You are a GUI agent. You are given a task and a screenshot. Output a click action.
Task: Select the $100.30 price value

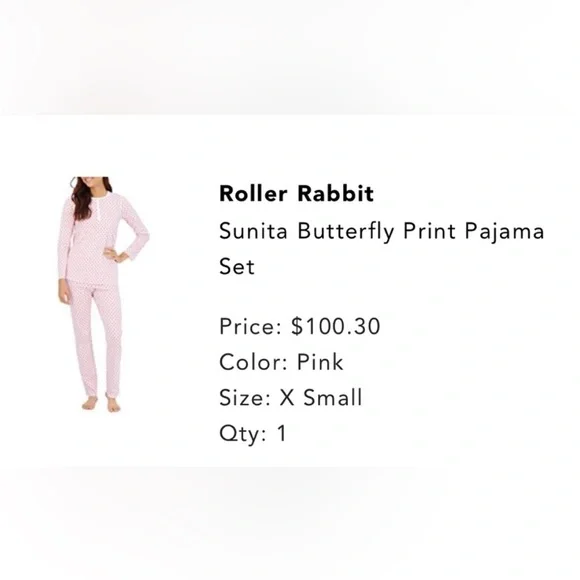pos(335,326)
